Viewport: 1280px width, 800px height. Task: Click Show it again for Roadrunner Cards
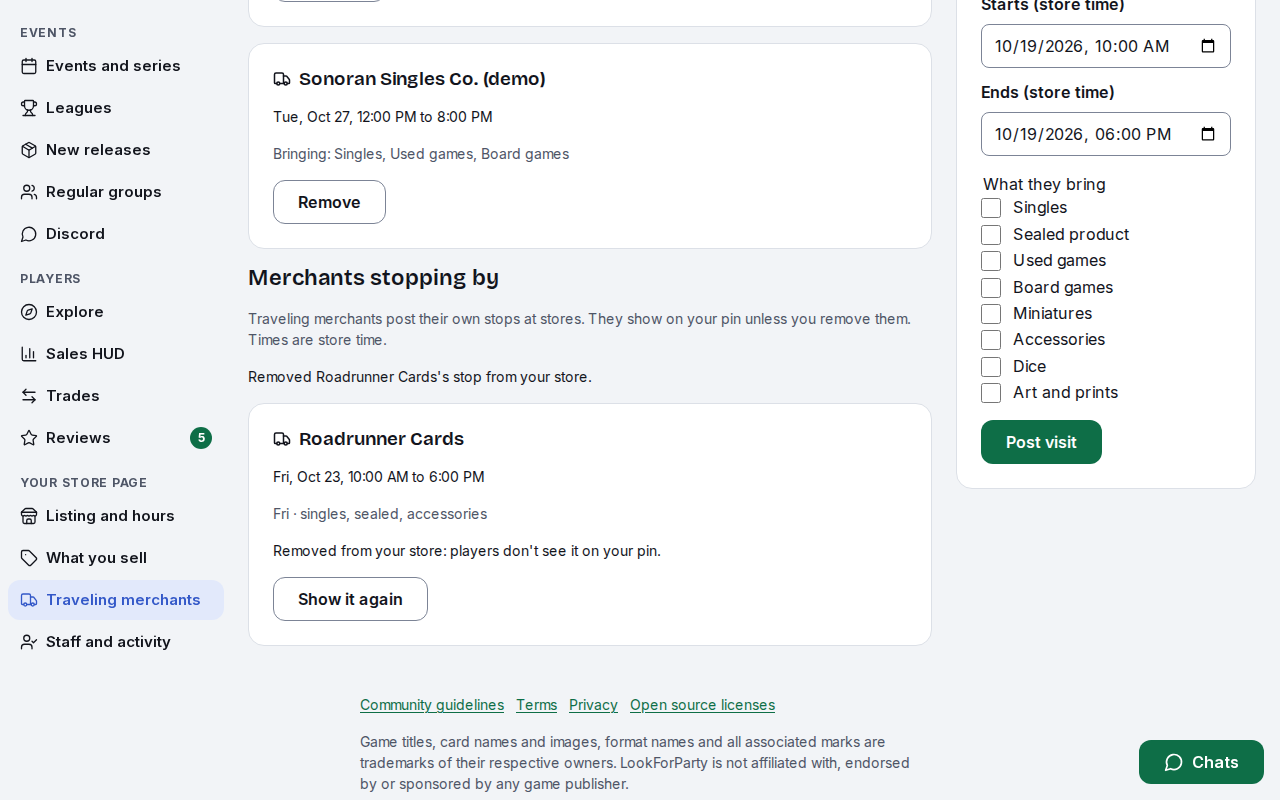coord(350,599)
